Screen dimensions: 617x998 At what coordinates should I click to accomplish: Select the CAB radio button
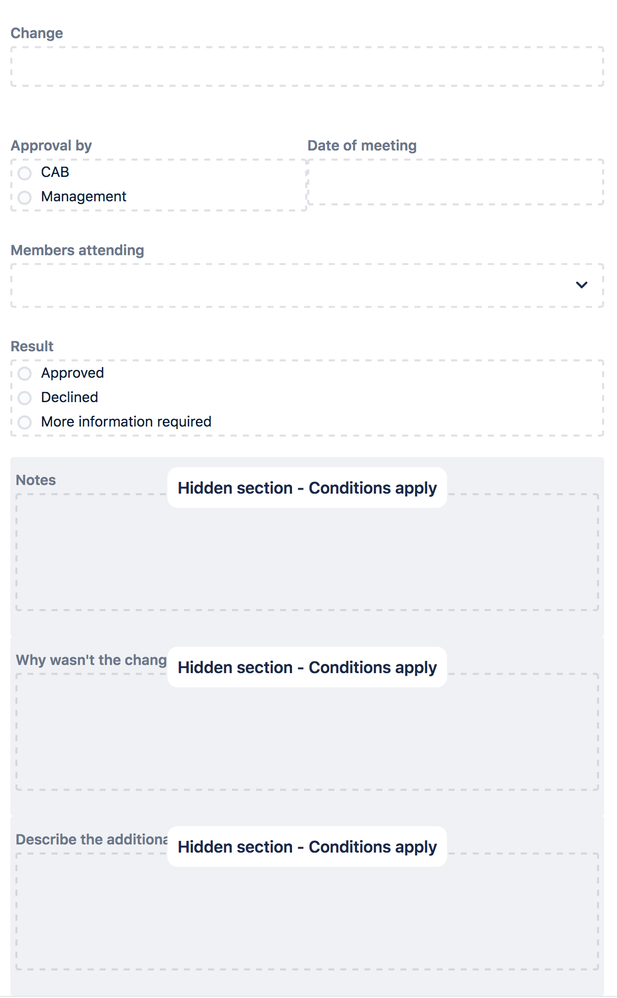tap(24, 172)
